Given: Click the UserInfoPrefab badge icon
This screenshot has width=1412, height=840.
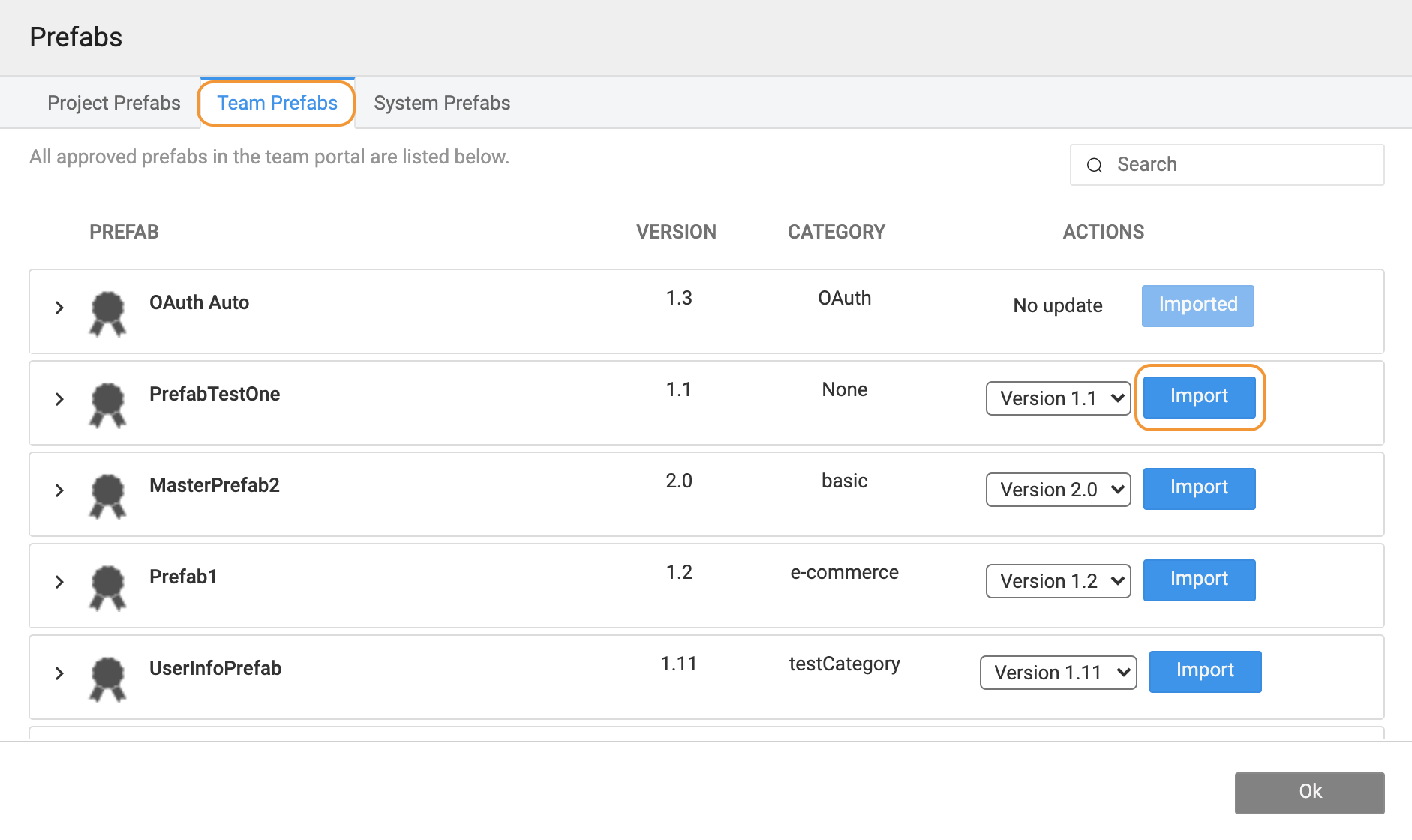Looking at the screenshot, I should point(107,679).
